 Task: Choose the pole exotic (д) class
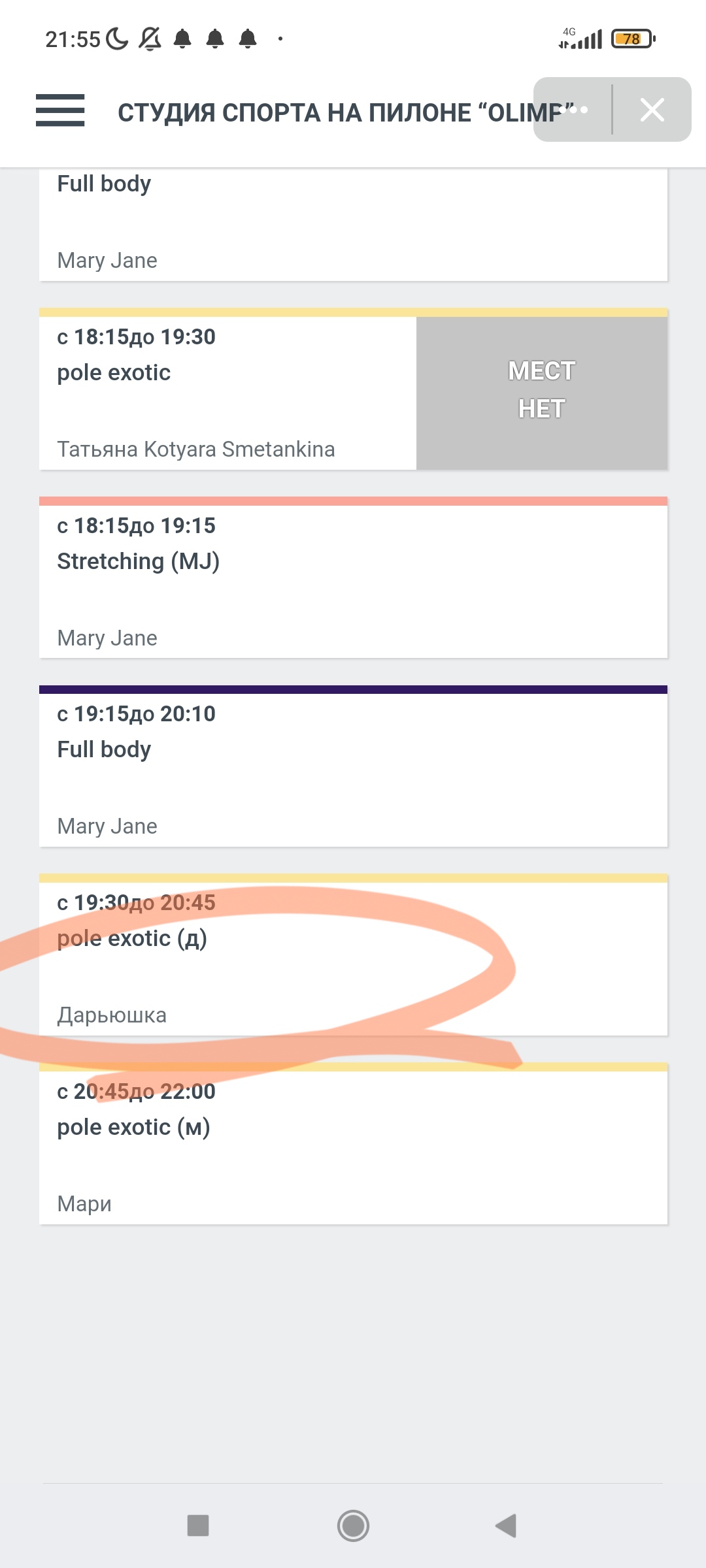click(x=353, y=957)
